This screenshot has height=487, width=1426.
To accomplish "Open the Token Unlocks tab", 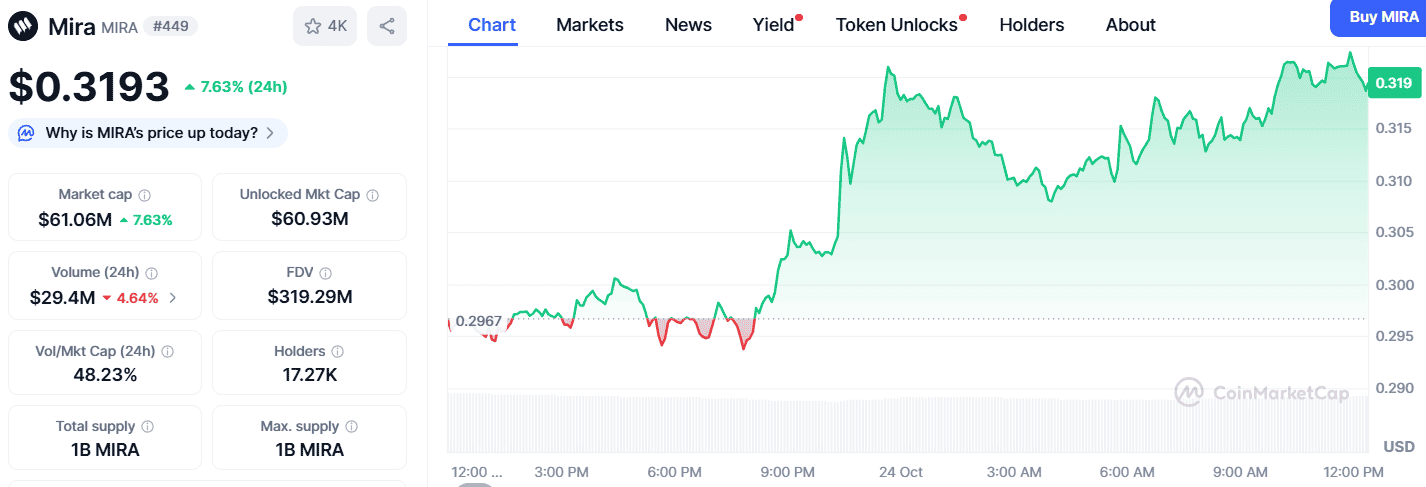I will point(897,25).
